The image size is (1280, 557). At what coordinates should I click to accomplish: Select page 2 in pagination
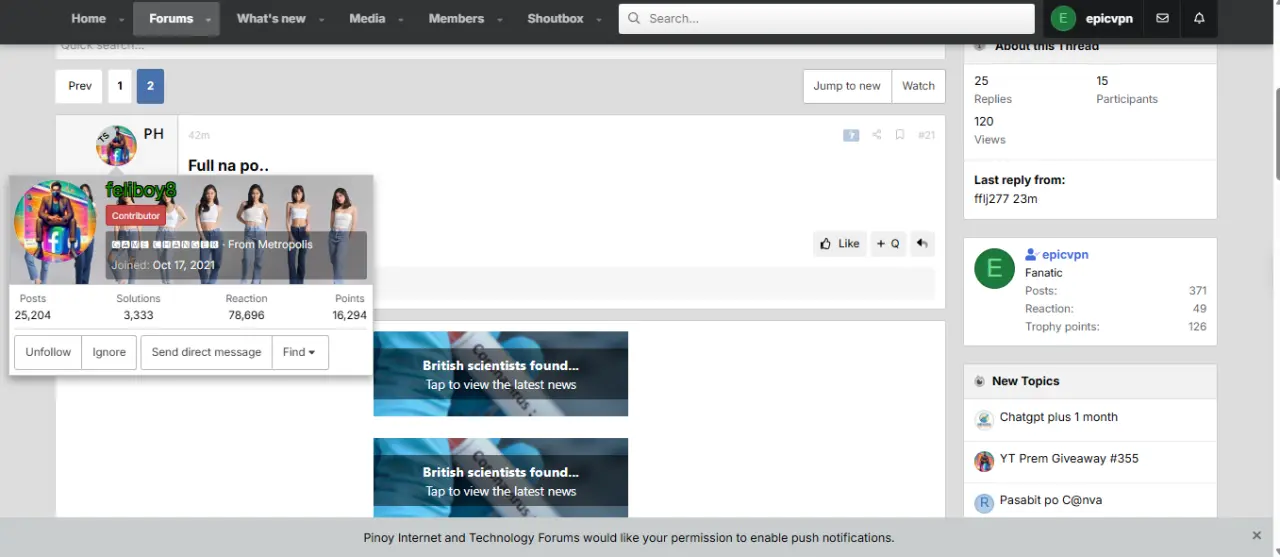point(150,86)
